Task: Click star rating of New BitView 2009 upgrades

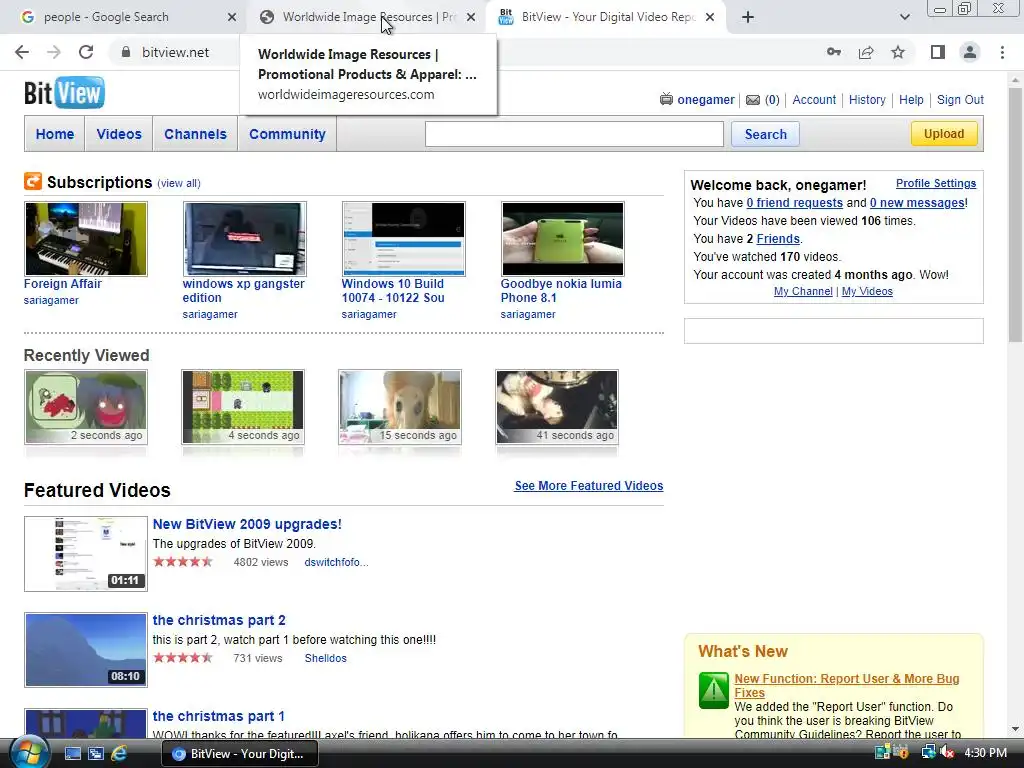Action: [x=183, y=562]
